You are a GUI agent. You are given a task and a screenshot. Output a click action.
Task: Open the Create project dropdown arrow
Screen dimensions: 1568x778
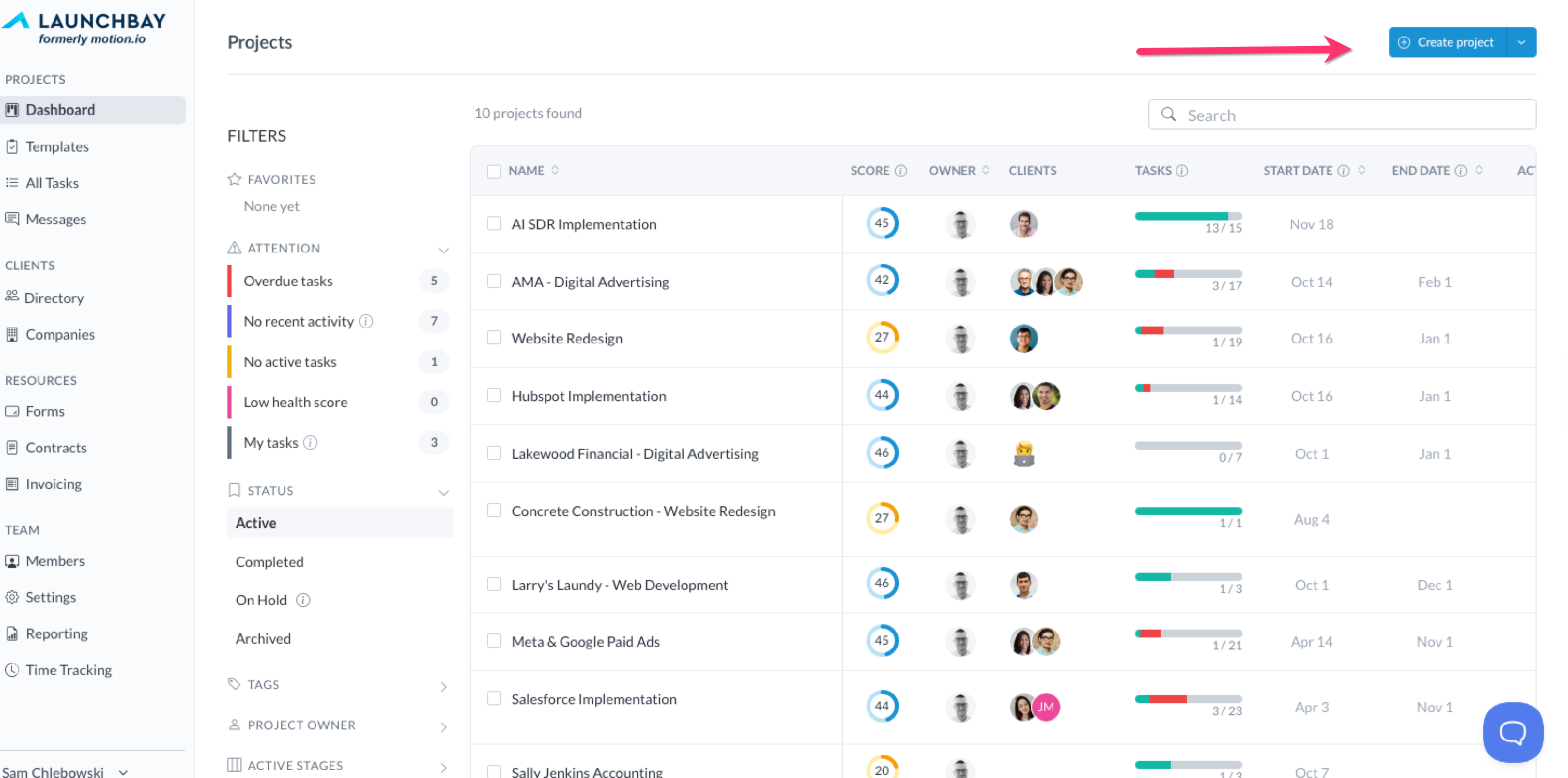[1521, 42]
